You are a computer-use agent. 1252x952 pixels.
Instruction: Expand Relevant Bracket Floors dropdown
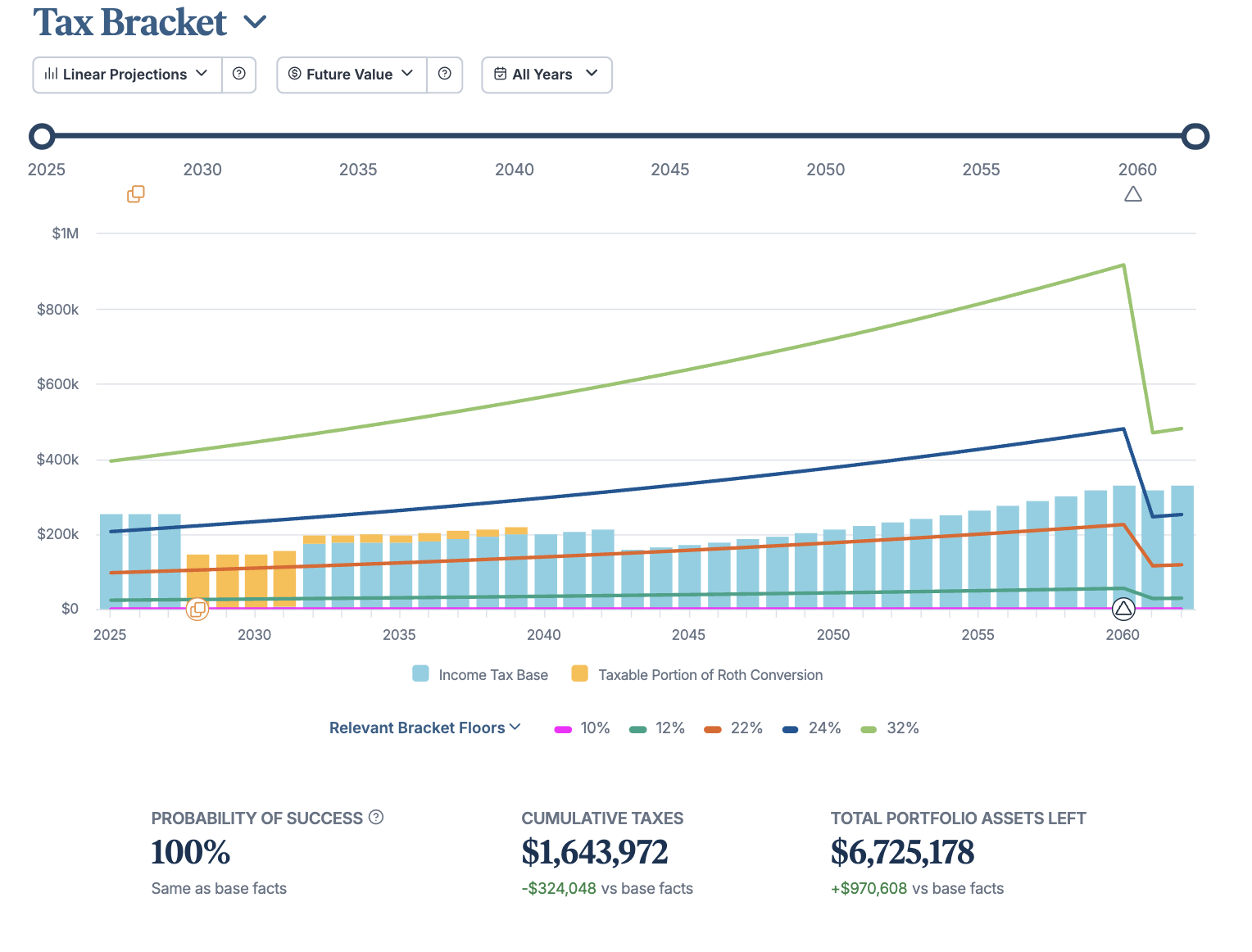424,728
